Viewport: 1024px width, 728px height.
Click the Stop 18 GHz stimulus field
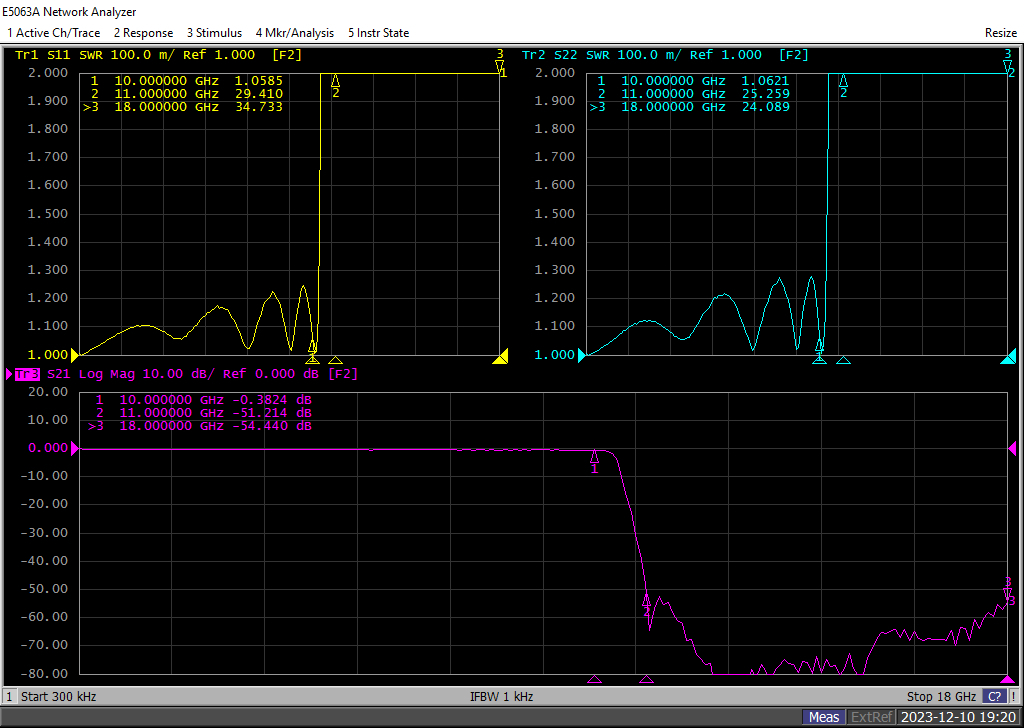(x=941, y=696)
